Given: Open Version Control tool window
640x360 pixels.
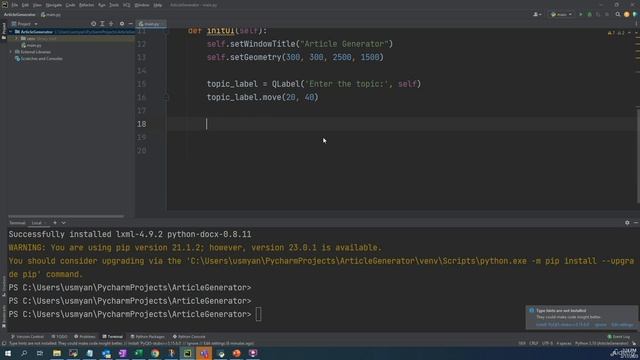Looking at the screenshot, I should (27, 337).
